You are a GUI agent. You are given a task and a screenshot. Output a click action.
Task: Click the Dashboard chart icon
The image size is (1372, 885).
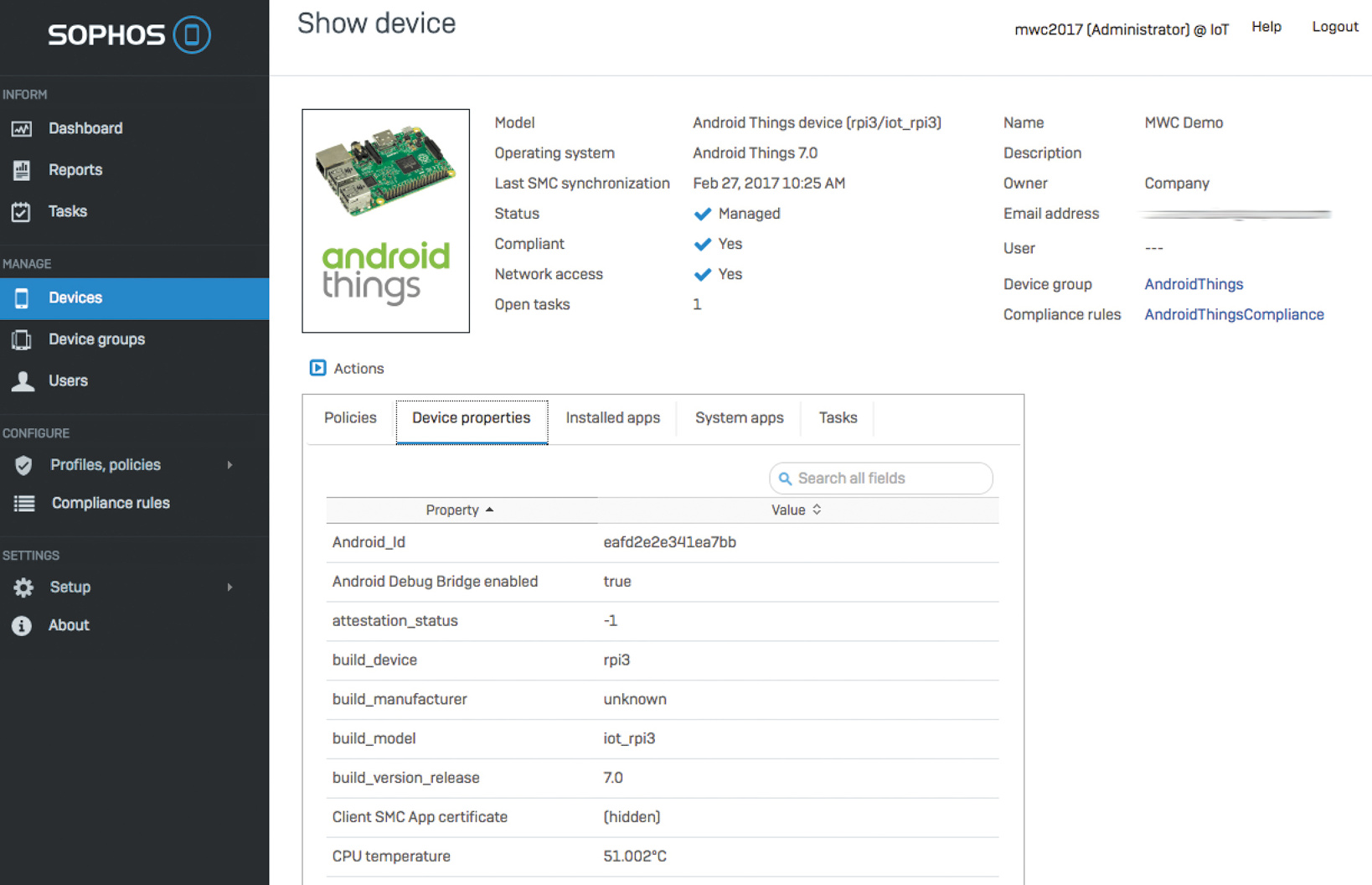22,129
